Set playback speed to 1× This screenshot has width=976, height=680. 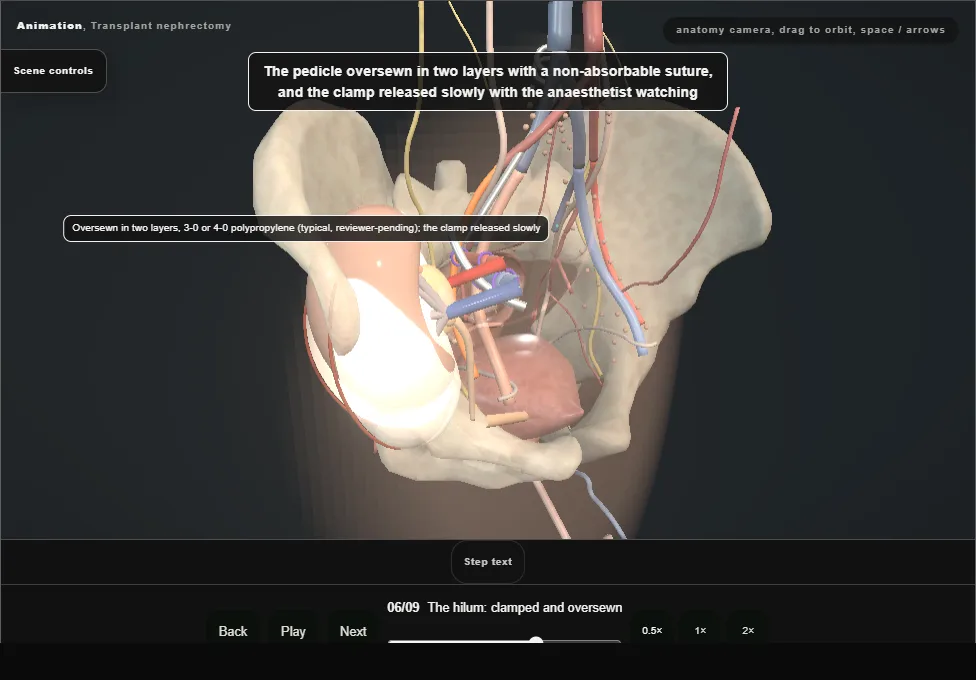(x=700, y=630)
